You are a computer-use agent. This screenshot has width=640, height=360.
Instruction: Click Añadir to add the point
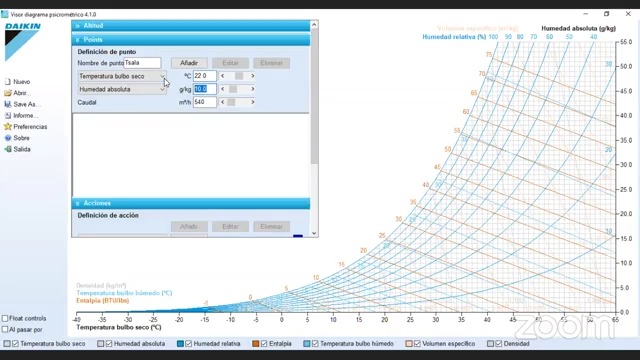(x=189, y=63)
